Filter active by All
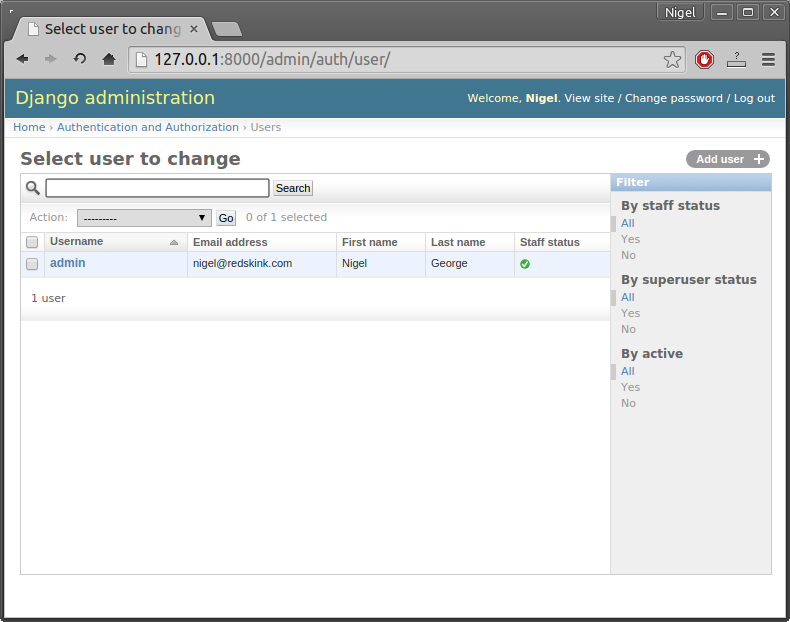Viewport: 790px width, 622px height. [x=628, y=371]
